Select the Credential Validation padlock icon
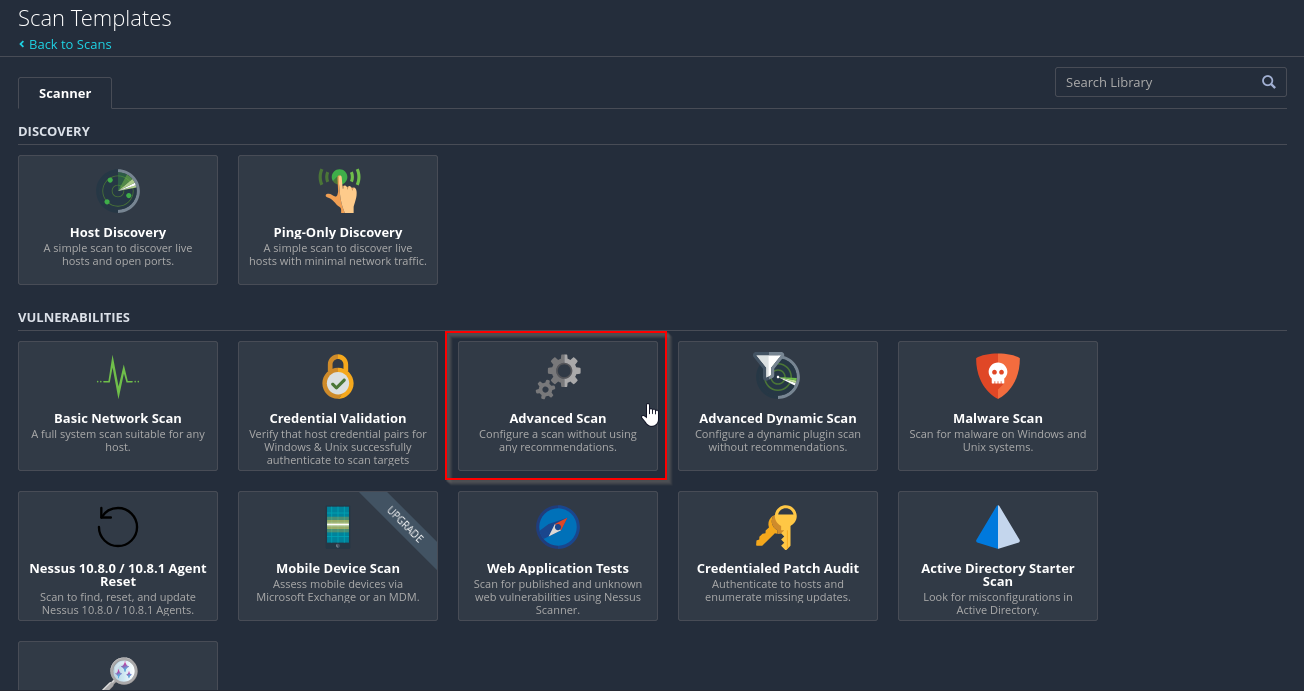The height and width of the screenshot is (691, 1304). tap(338, 377)
